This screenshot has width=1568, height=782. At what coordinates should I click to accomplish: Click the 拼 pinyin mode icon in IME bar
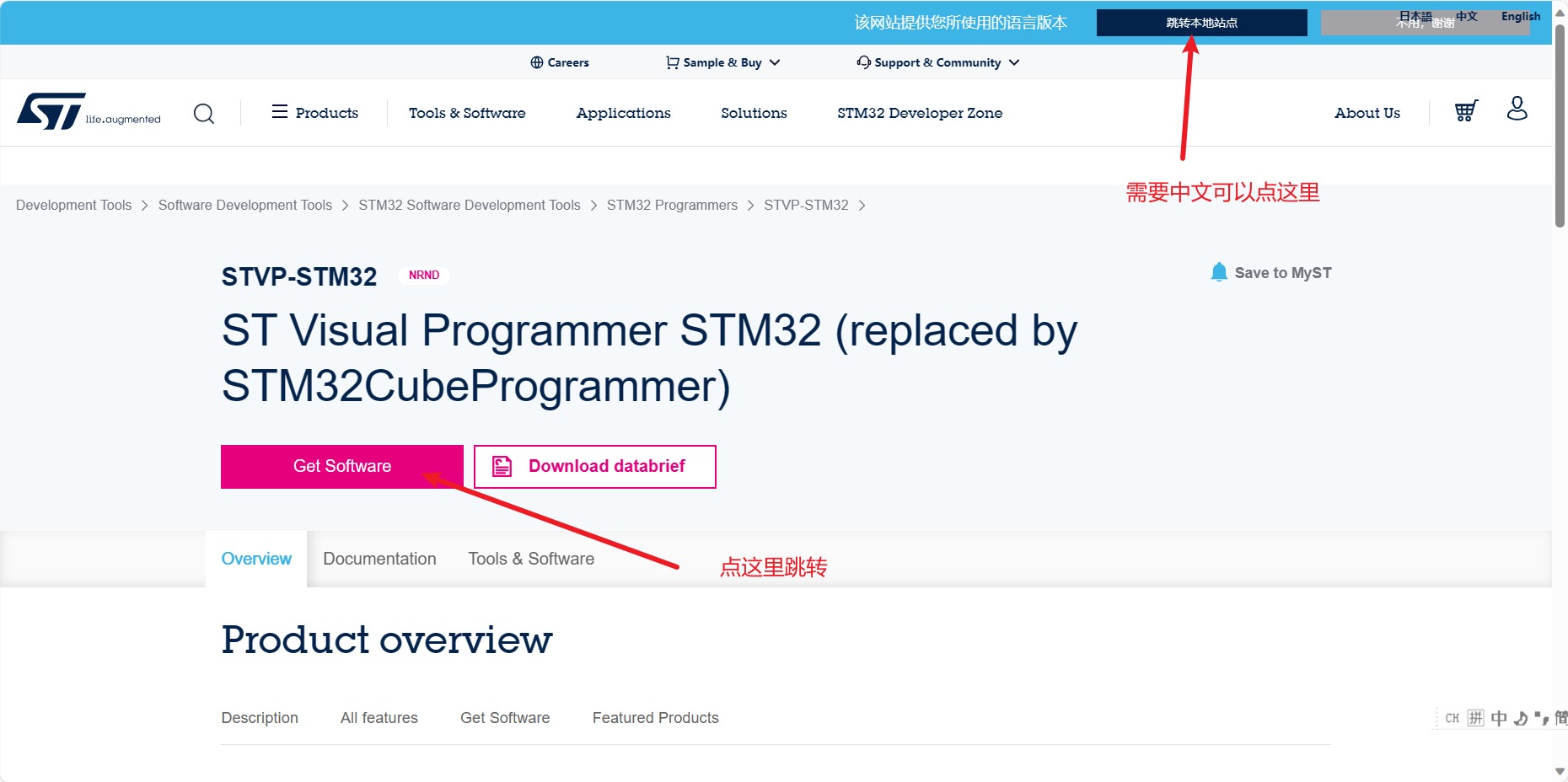[1475, 718]
